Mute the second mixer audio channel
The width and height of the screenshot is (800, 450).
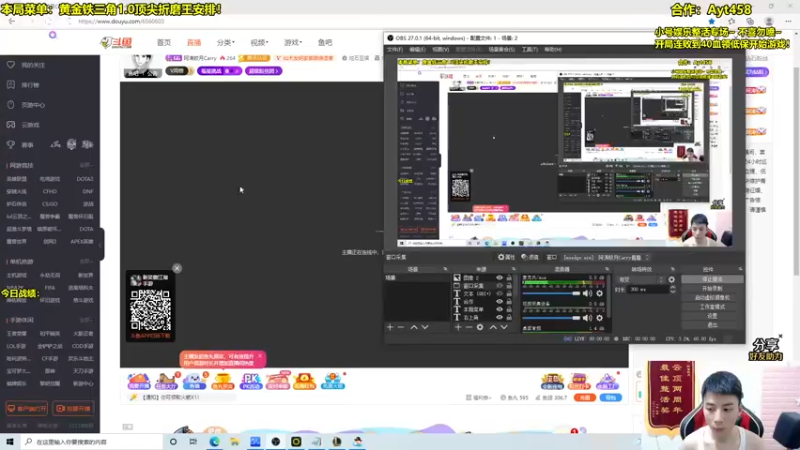pyautogui.click(x=588, y=318)
